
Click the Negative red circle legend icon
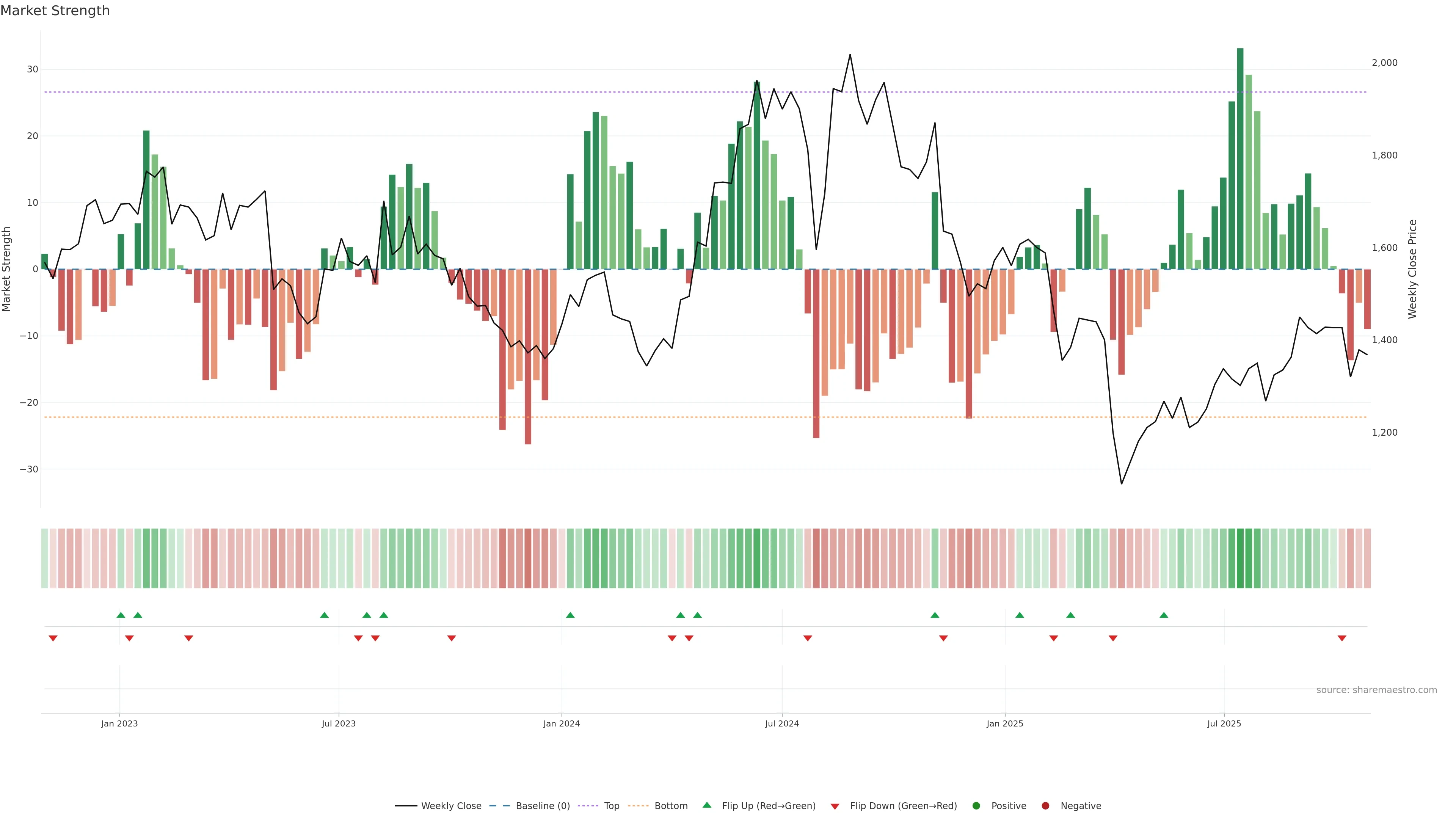1045,805
